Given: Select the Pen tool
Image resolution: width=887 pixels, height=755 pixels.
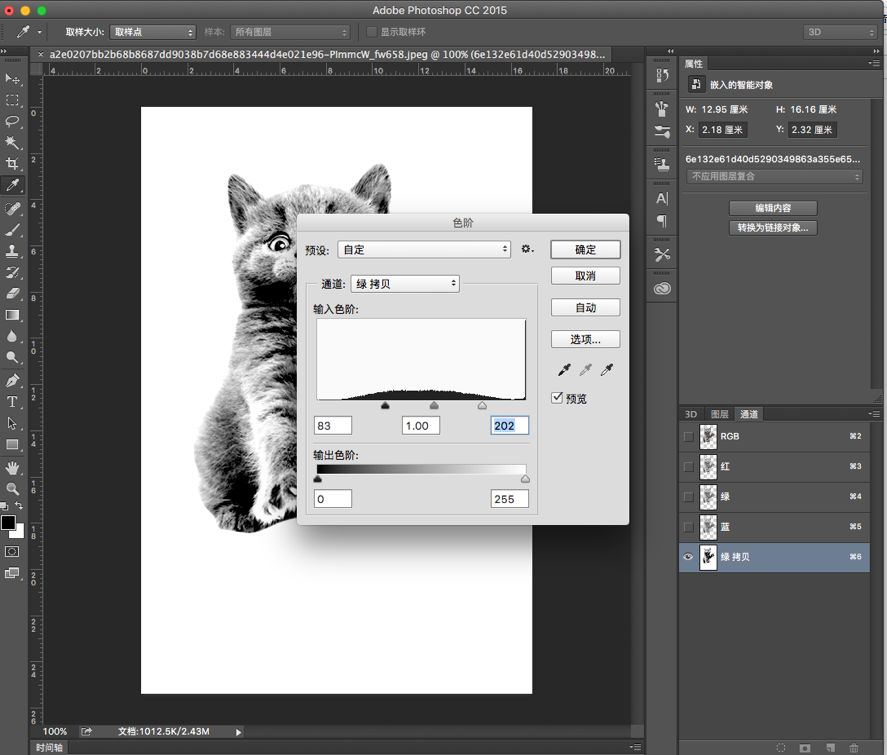Looking at the screenshot, I should [x=12, y=381].
